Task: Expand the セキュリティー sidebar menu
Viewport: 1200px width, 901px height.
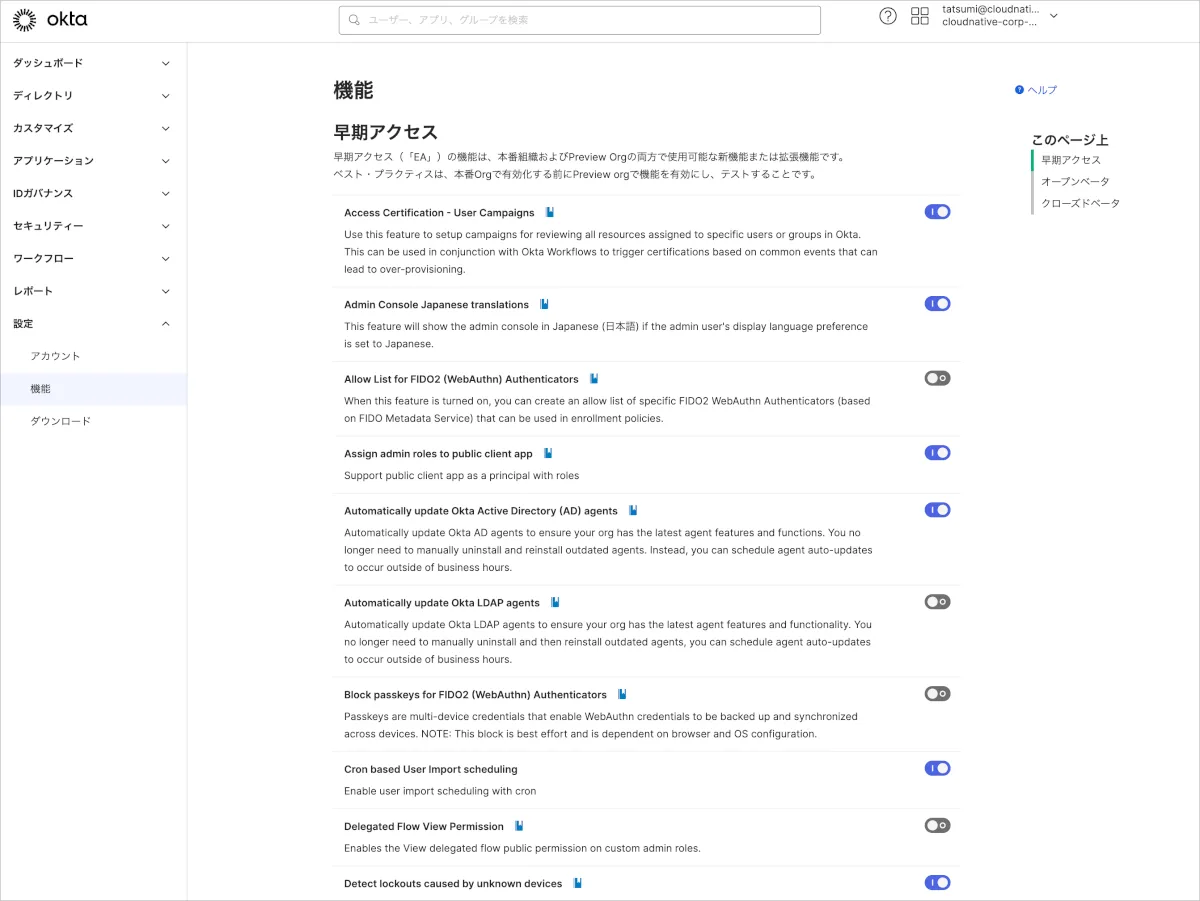Action: 92,226
